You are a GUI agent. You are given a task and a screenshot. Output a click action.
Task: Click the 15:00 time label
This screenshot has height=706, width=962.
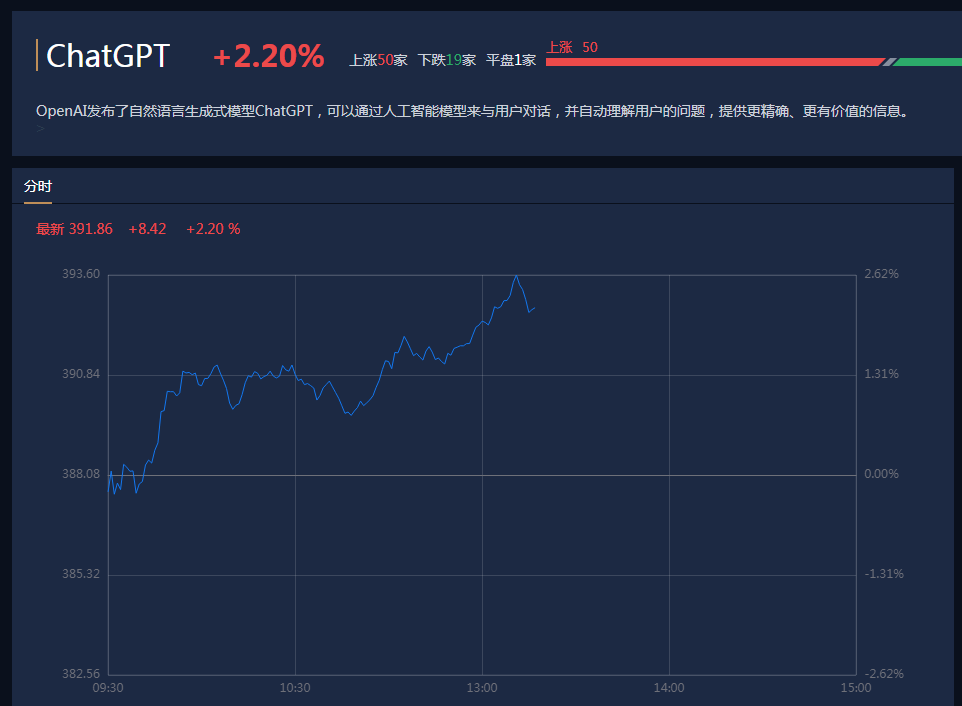(856, 687)
